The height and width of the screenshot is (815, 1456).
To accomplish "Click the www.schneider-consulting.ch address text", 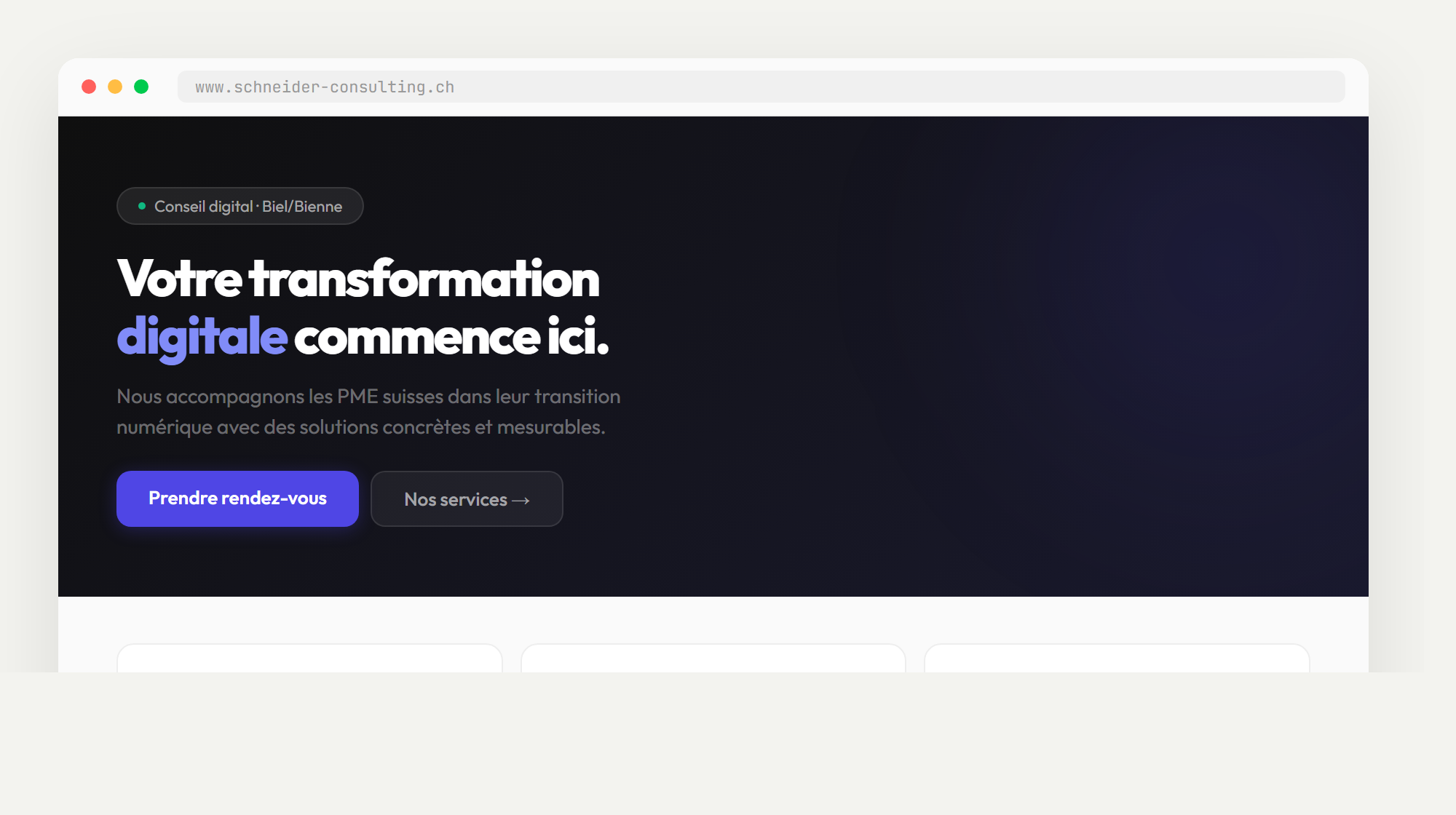I will (324, 87).
